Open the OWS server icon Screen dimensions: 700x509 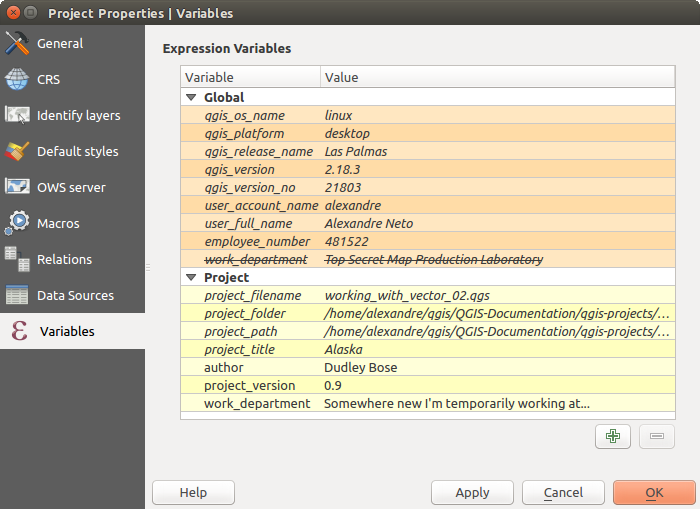[x=18, y=188]
